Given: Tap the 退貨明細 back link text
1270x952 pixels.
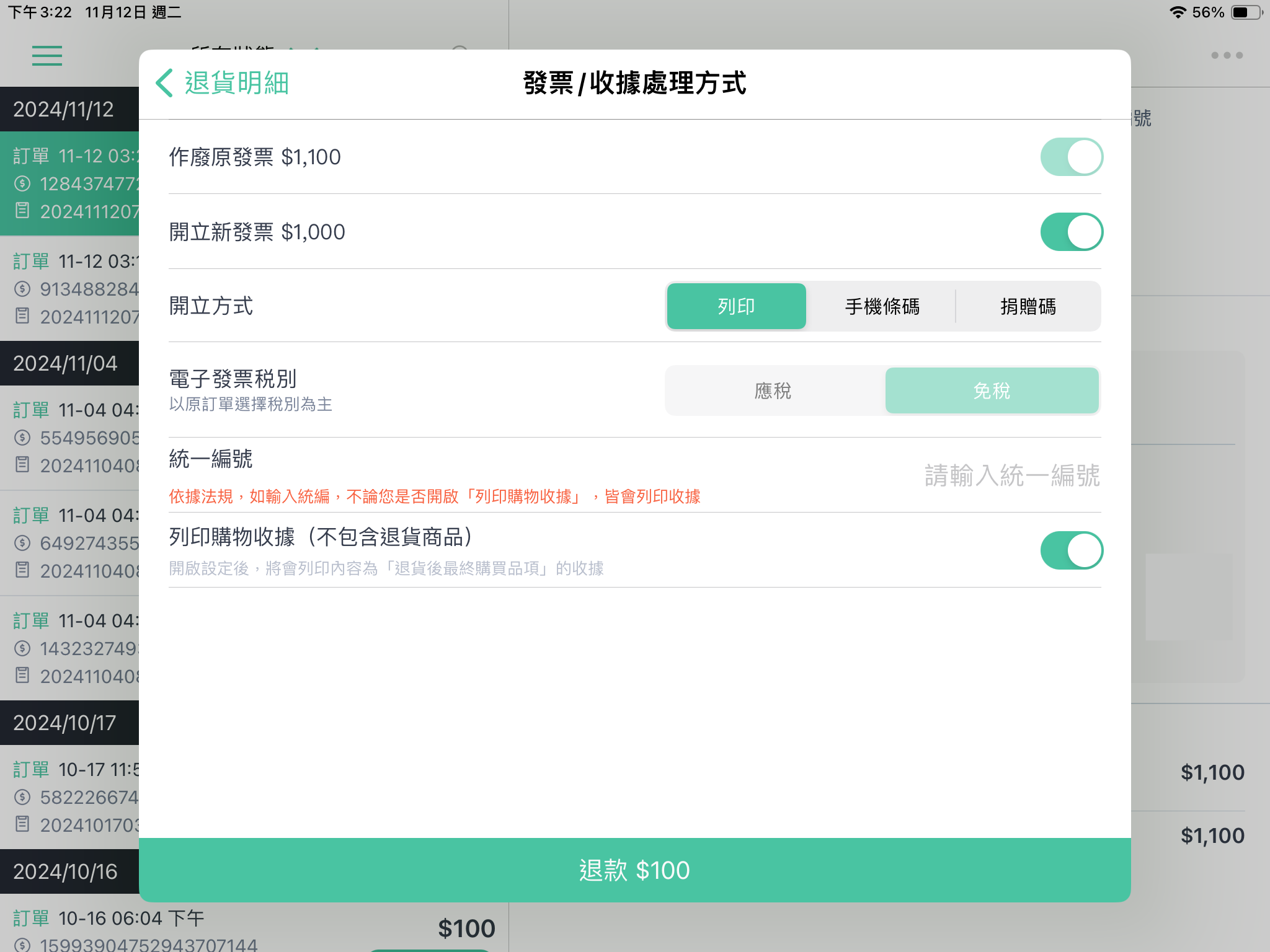Looking at the screenshot, I should pyautogui.click(x=237, y=83).
